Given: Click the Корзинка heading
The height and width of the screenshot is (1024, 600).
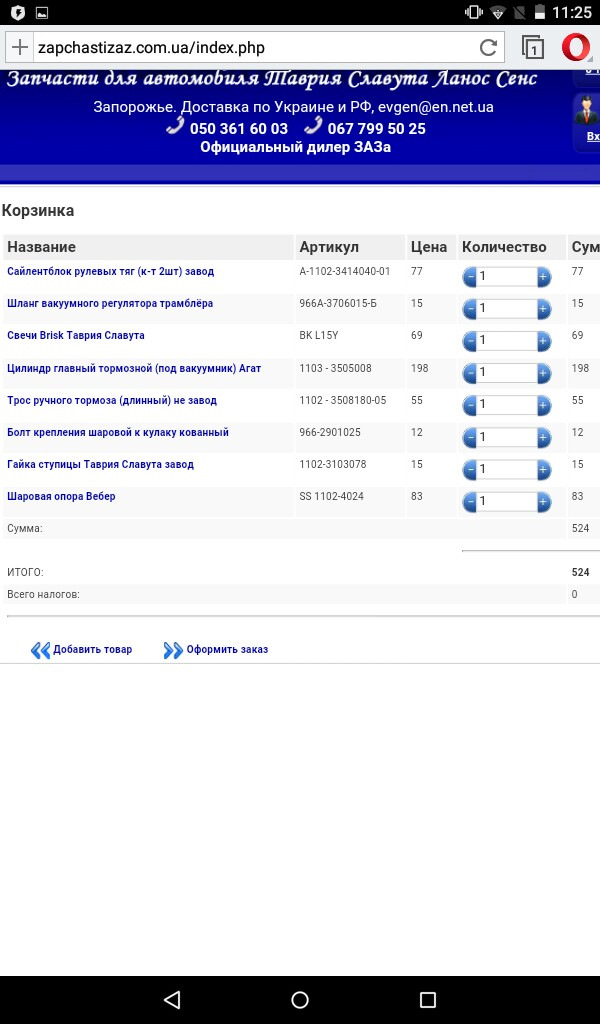Looking at the screenshot, I should click(x=38, y=210).
